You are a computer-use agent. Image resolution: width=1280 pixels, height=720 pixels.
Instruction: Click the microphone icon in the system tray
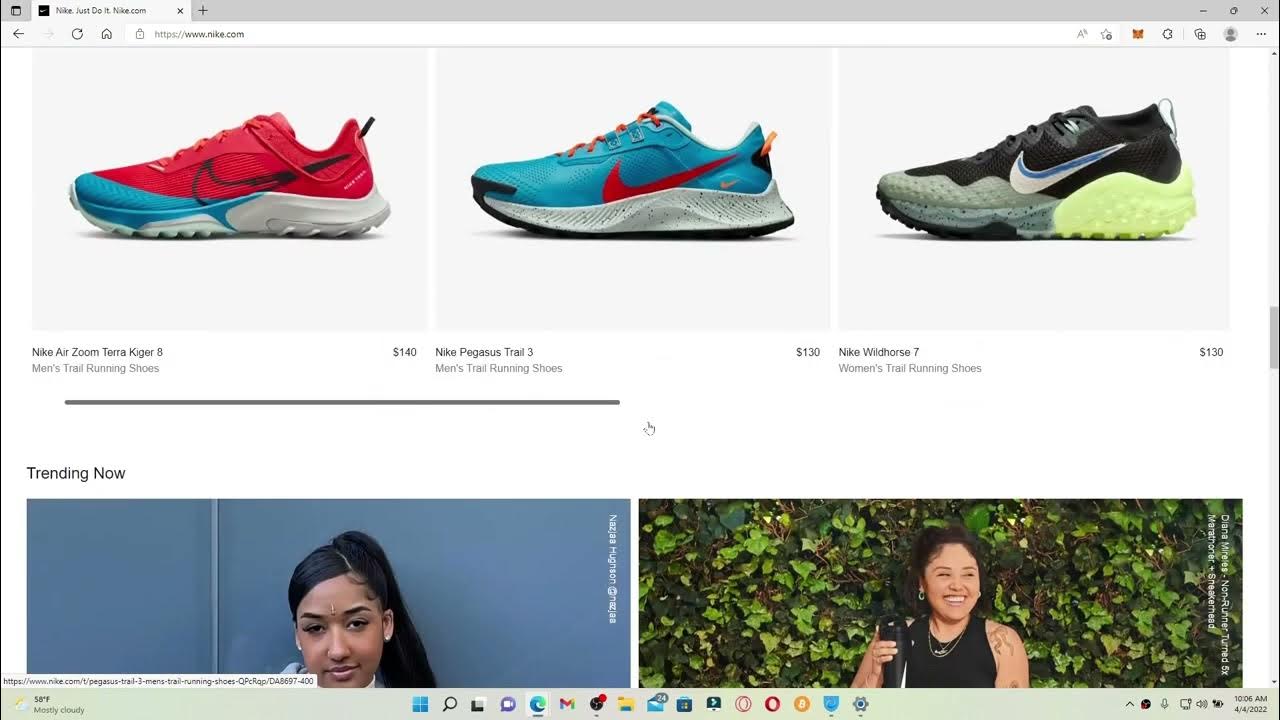tap(1164, 704)
